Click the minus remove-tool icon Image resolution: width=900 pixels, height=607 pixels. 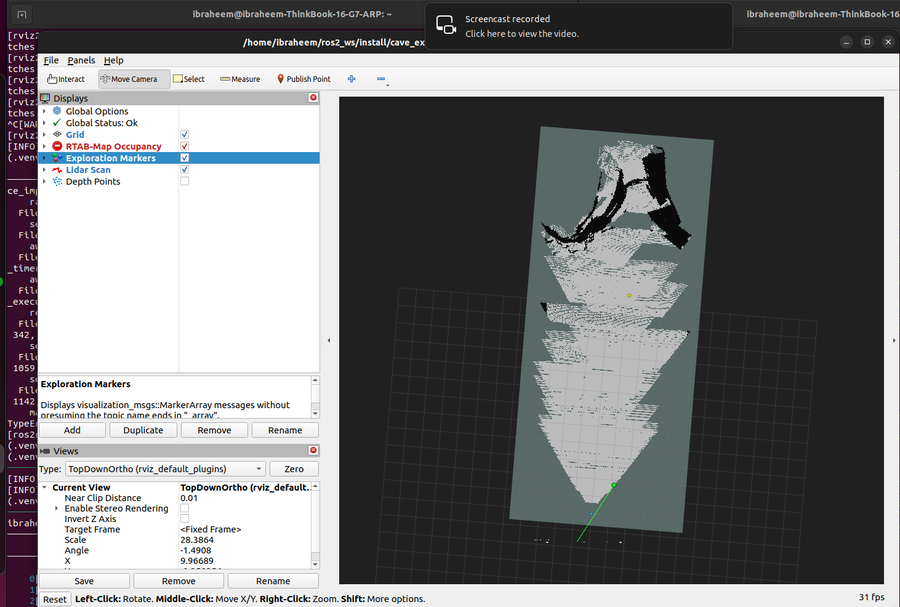click(x=381, y=79)
